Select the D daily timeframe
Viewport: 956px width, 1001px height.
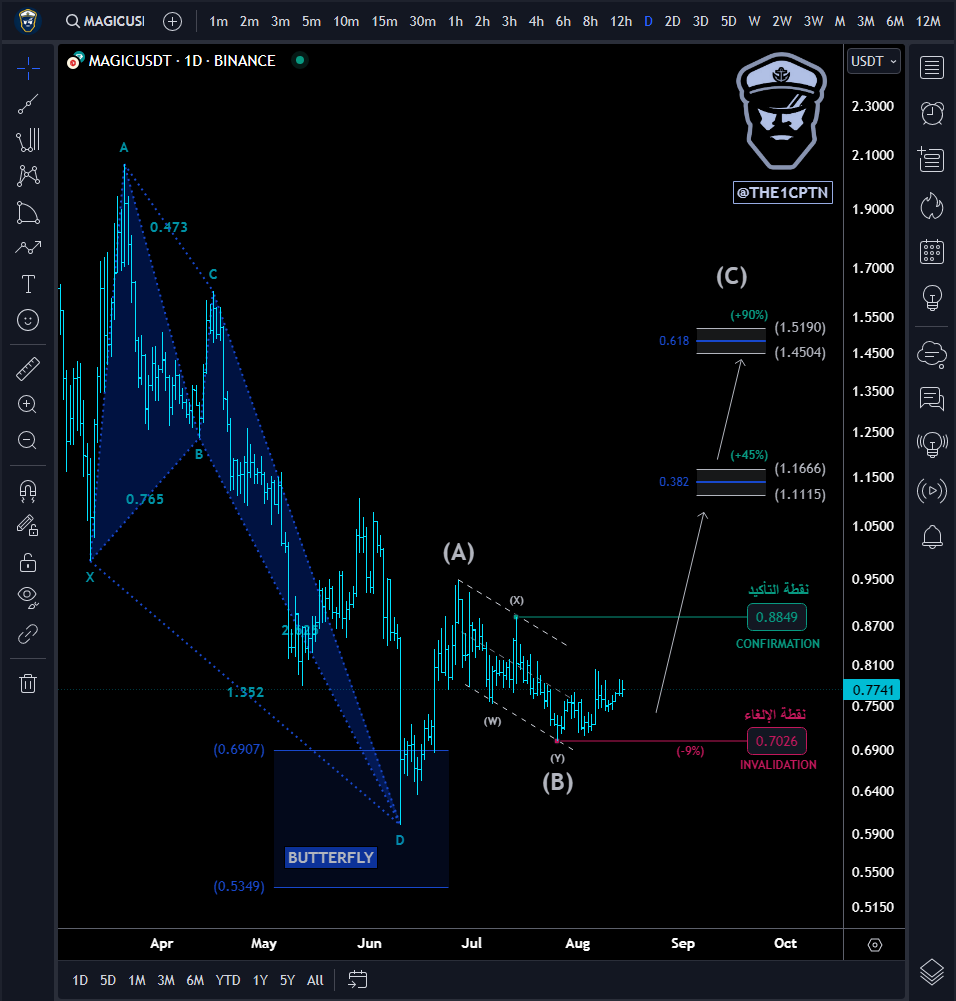648,22
